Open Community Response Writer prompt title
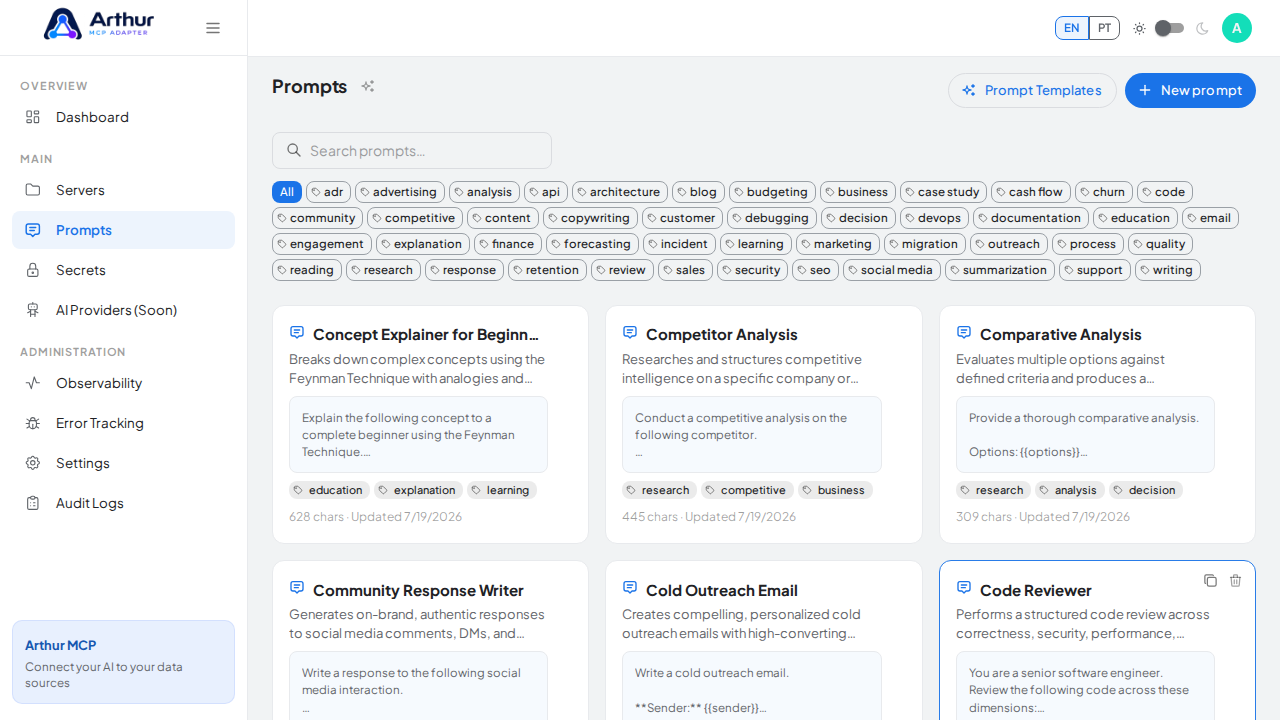Viewport: 1280px width, 720px height. (418, 590)
